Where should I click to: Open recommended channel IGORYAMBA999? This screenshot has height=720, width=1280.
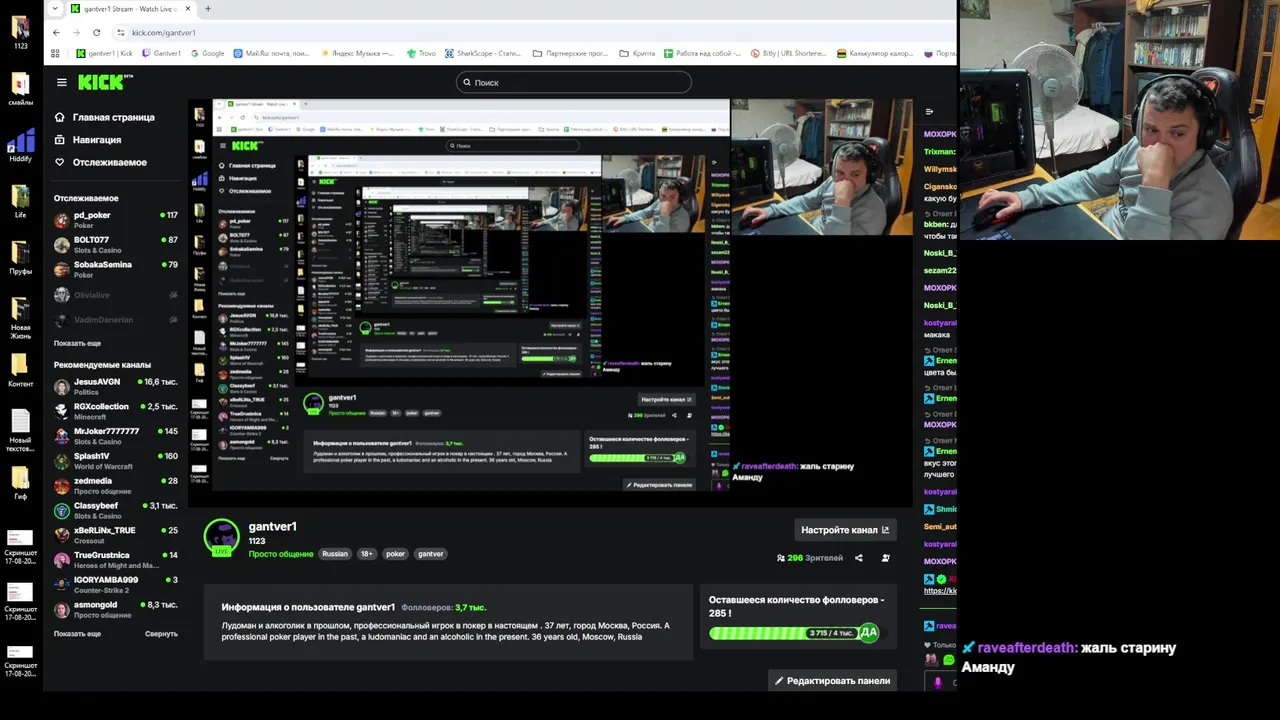(115, 584)
